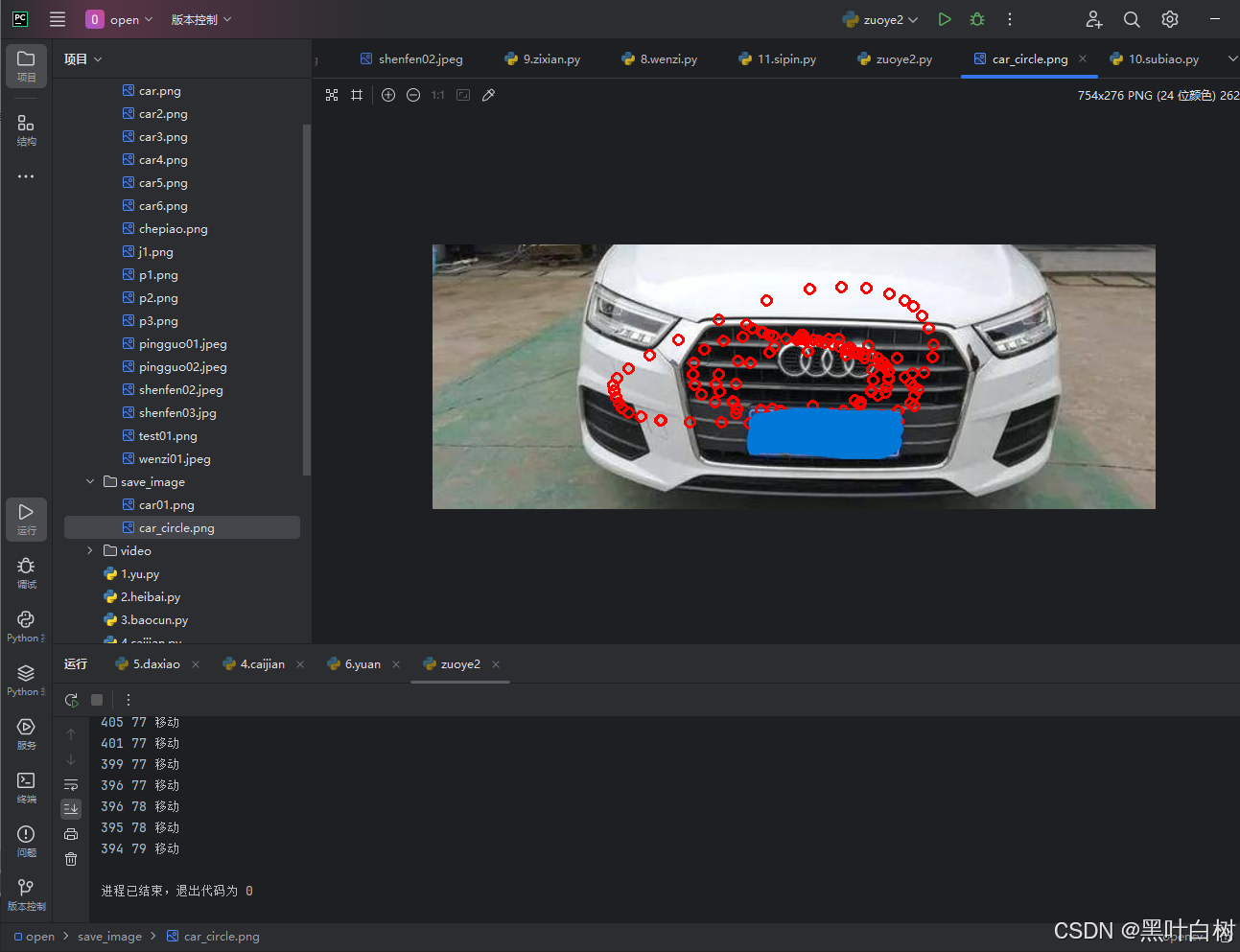The image size is (1240, 952).
Task: Collapse the save_image folder
Action: [x=90, y=481]
